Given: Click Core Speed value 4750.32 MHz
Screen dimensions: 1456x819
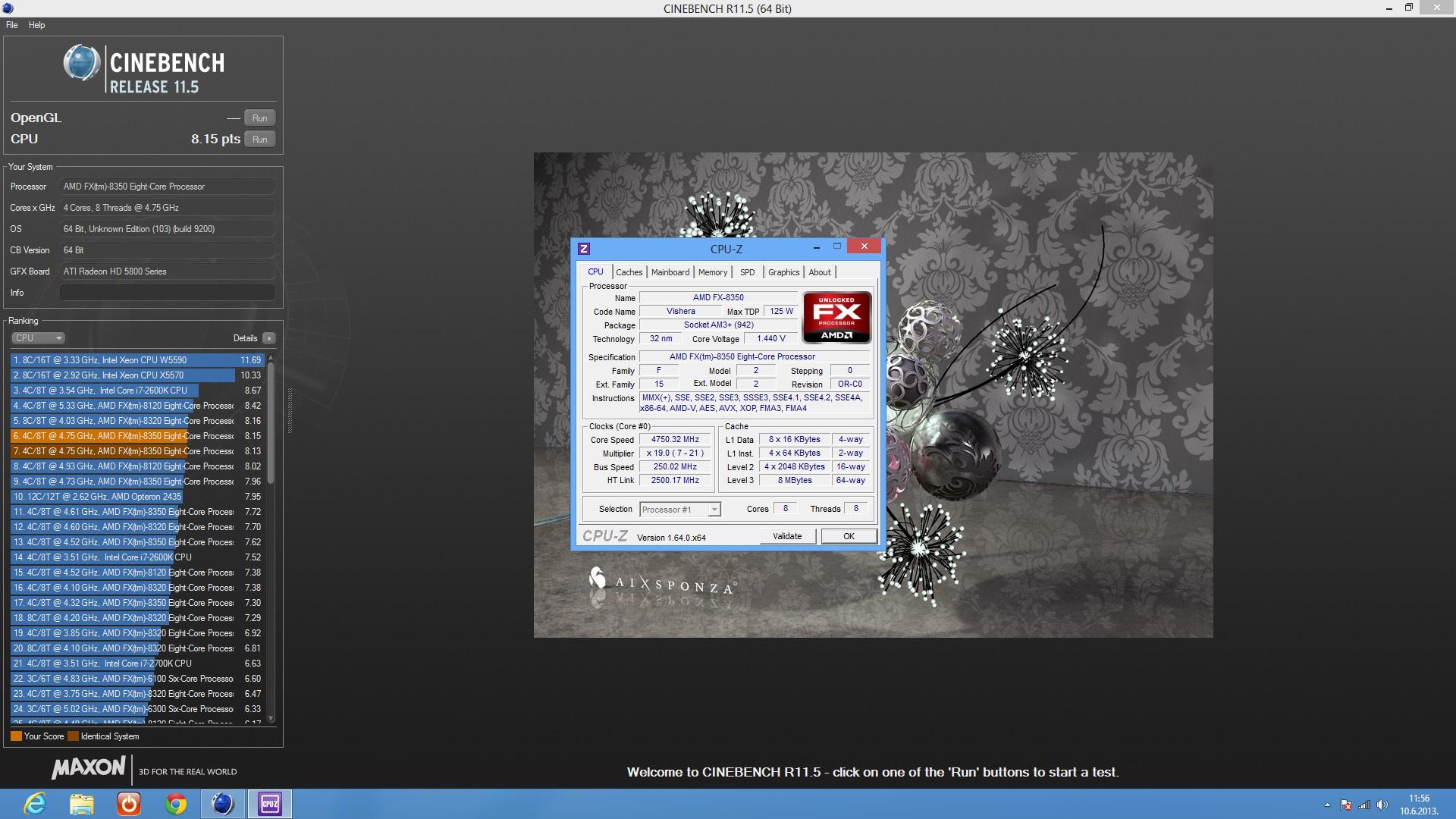Looking at the screenshot, I should point(675,440).
